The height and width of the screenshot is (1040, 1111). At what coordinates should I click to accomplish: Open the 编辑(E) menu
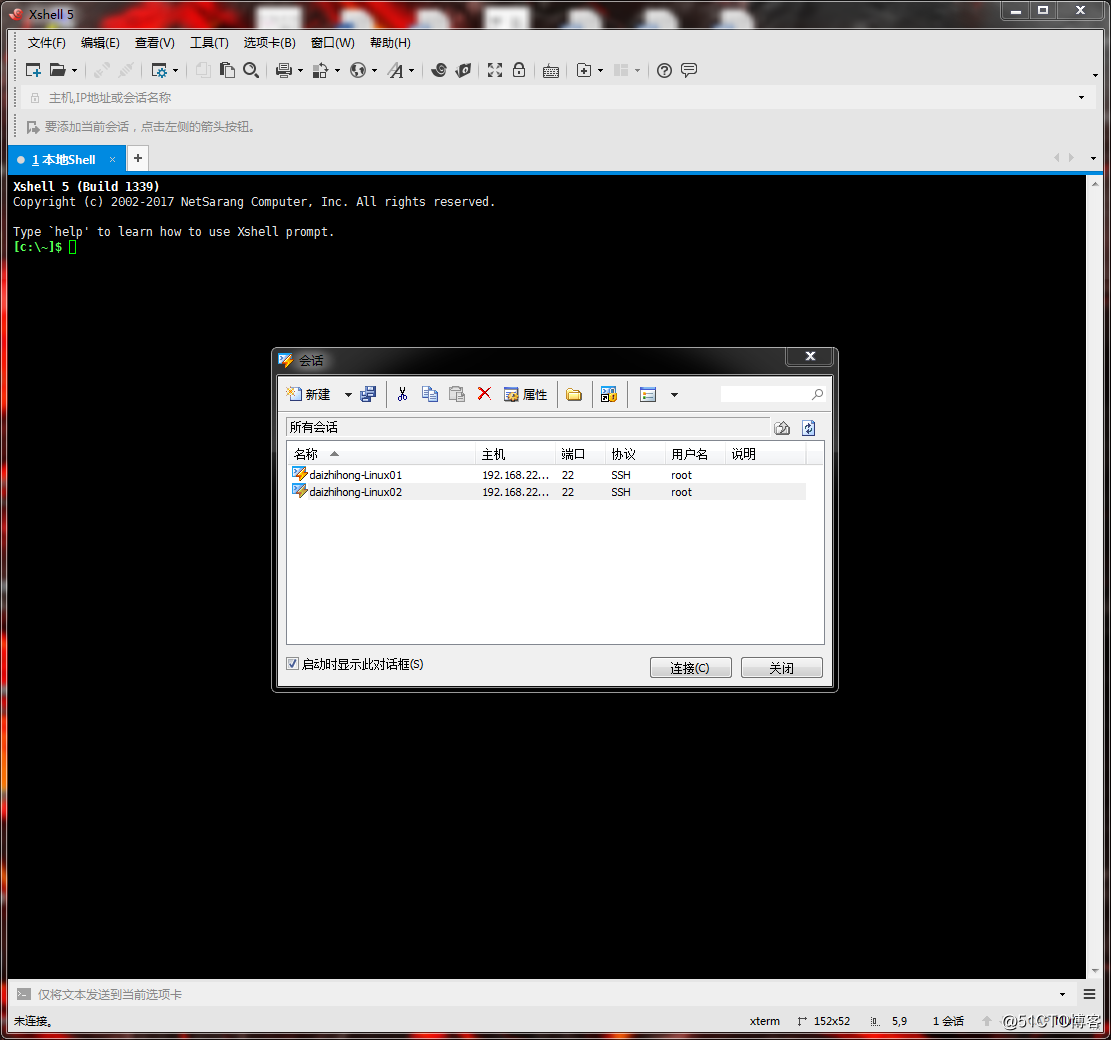coord(100,43)
